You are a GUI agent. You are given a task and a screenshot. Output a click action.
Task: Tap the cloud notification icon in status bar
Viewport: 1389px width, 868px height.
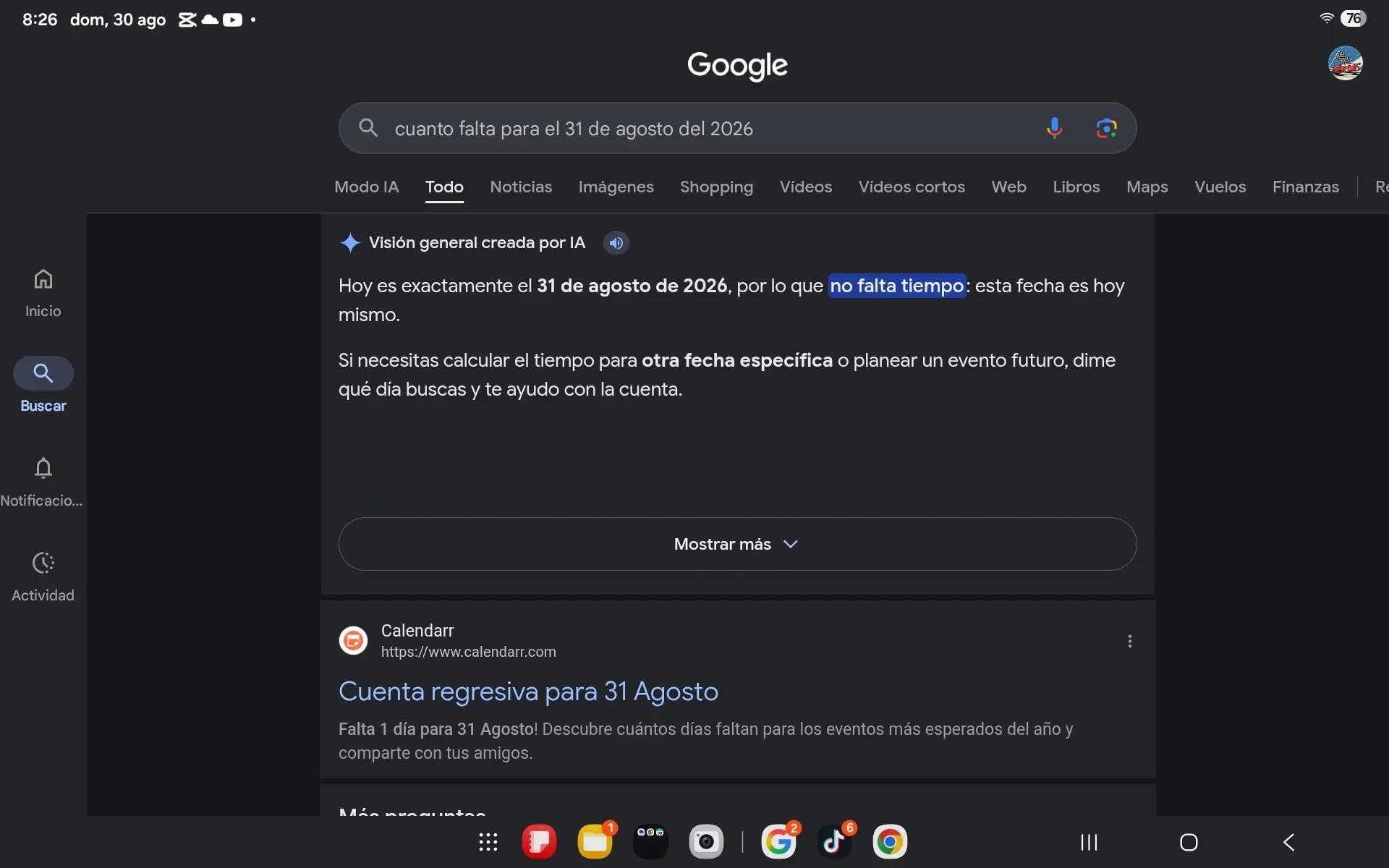click(210, 20)
